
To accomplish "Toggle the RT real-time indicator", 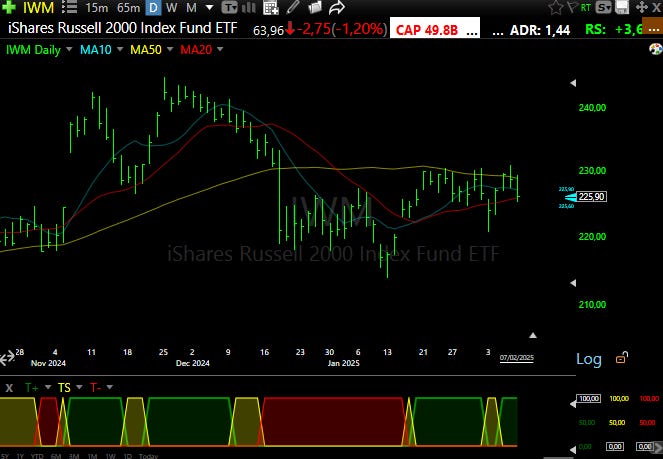I will (586, 7).
